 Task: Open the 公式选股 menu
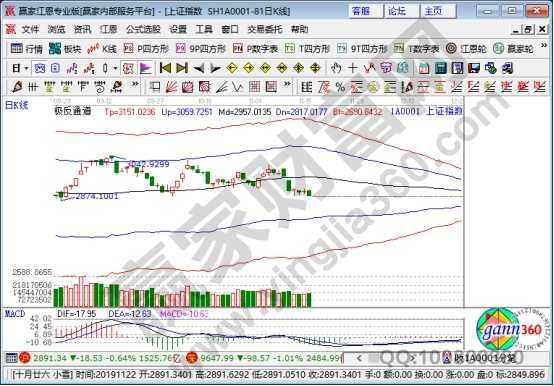pyautogui.click(x=143, y=29)
